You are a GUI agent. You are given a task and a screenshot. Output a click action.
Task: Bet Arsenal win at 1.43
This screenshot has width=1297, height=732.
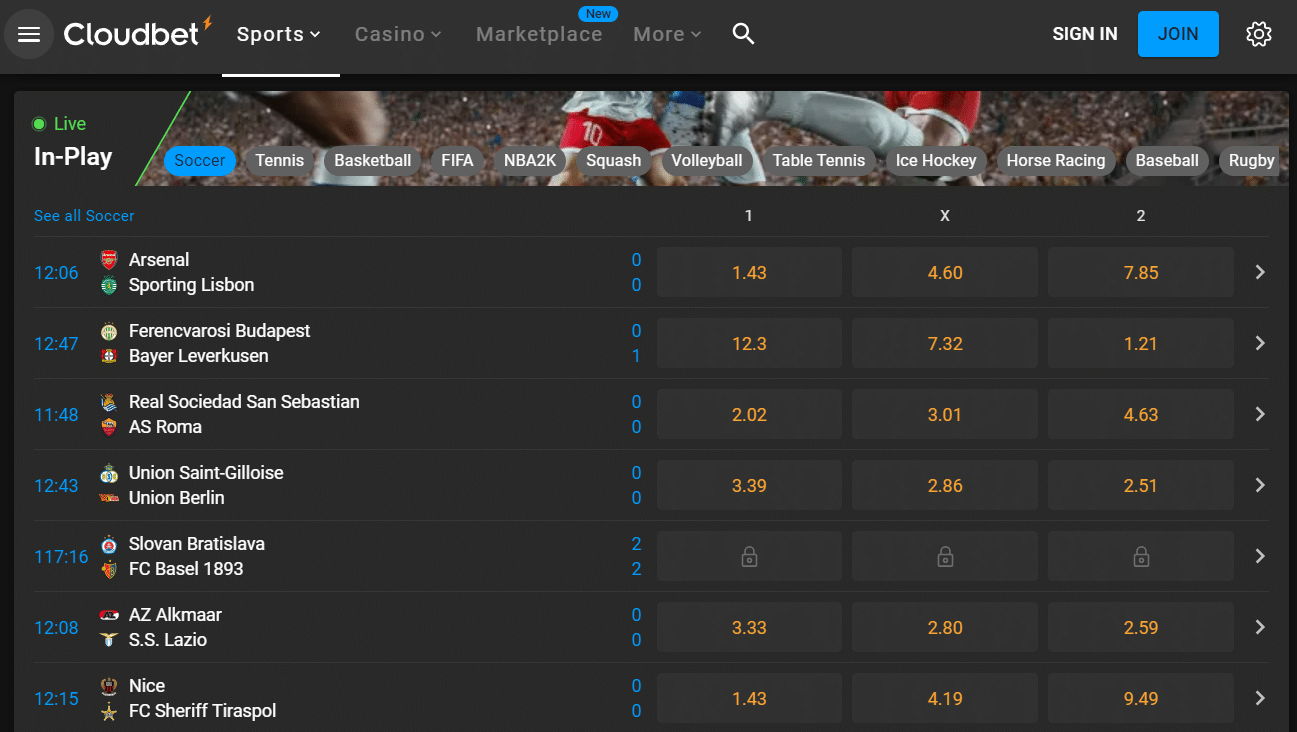749,272
